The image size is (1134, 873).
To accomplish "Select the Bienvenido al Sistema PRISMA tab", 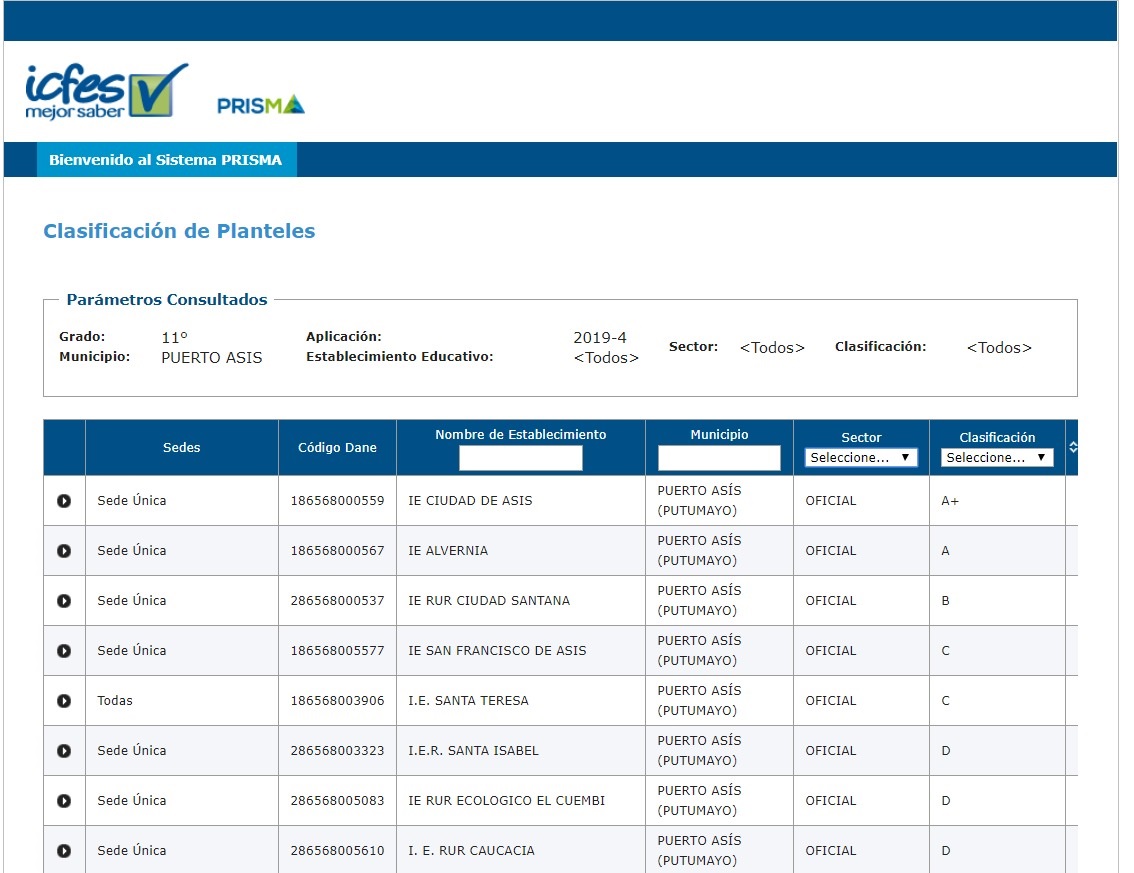I will click(166, 160).
